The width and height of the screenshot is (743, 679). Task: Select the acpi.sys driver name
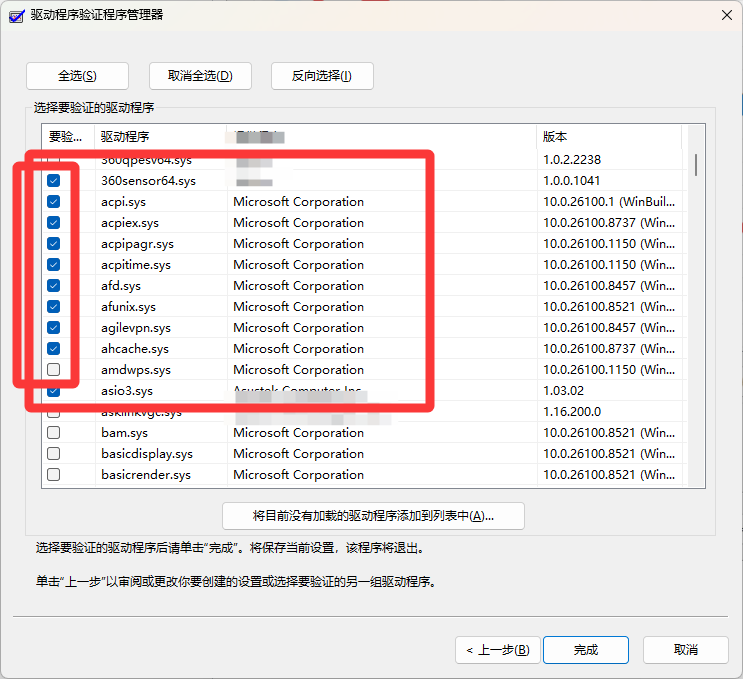point(123,202)
